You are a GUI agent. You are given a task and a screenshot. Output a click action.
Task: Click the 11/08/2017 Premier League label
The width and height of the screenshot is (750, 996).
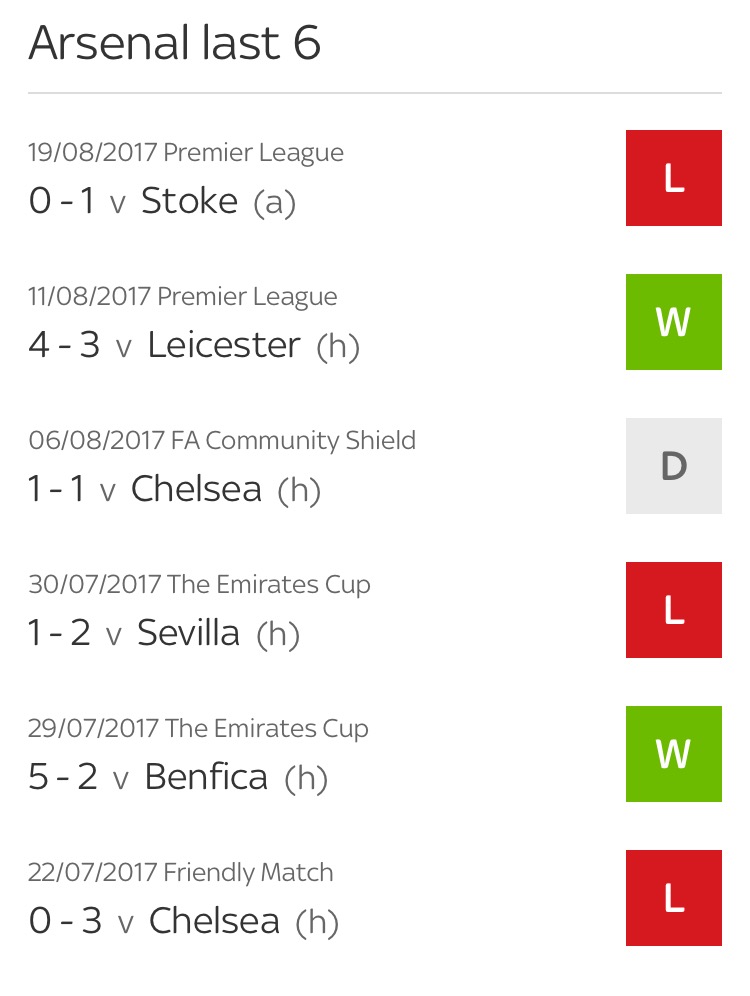pos(183,297)
